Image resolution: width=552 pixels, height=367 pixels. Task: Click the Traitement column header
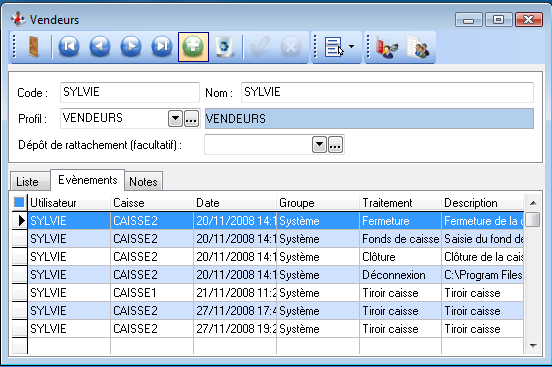(x=401, y=203)
